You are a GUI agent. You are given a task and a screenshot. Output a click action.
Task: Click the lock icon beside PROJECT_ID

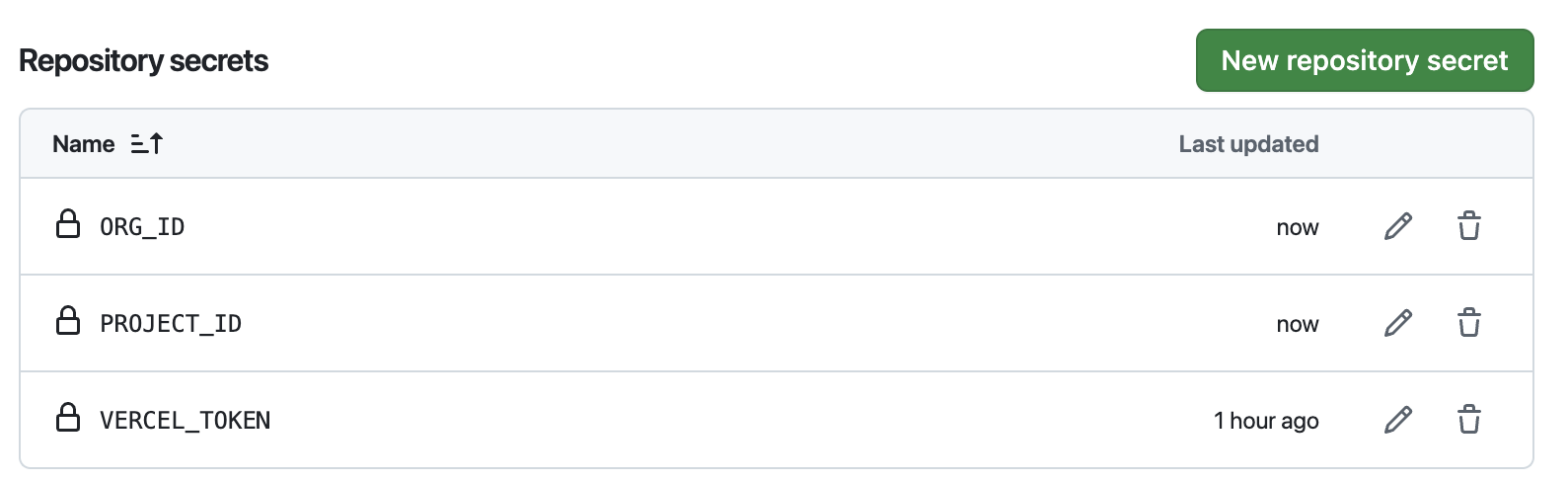coord(68,321)
